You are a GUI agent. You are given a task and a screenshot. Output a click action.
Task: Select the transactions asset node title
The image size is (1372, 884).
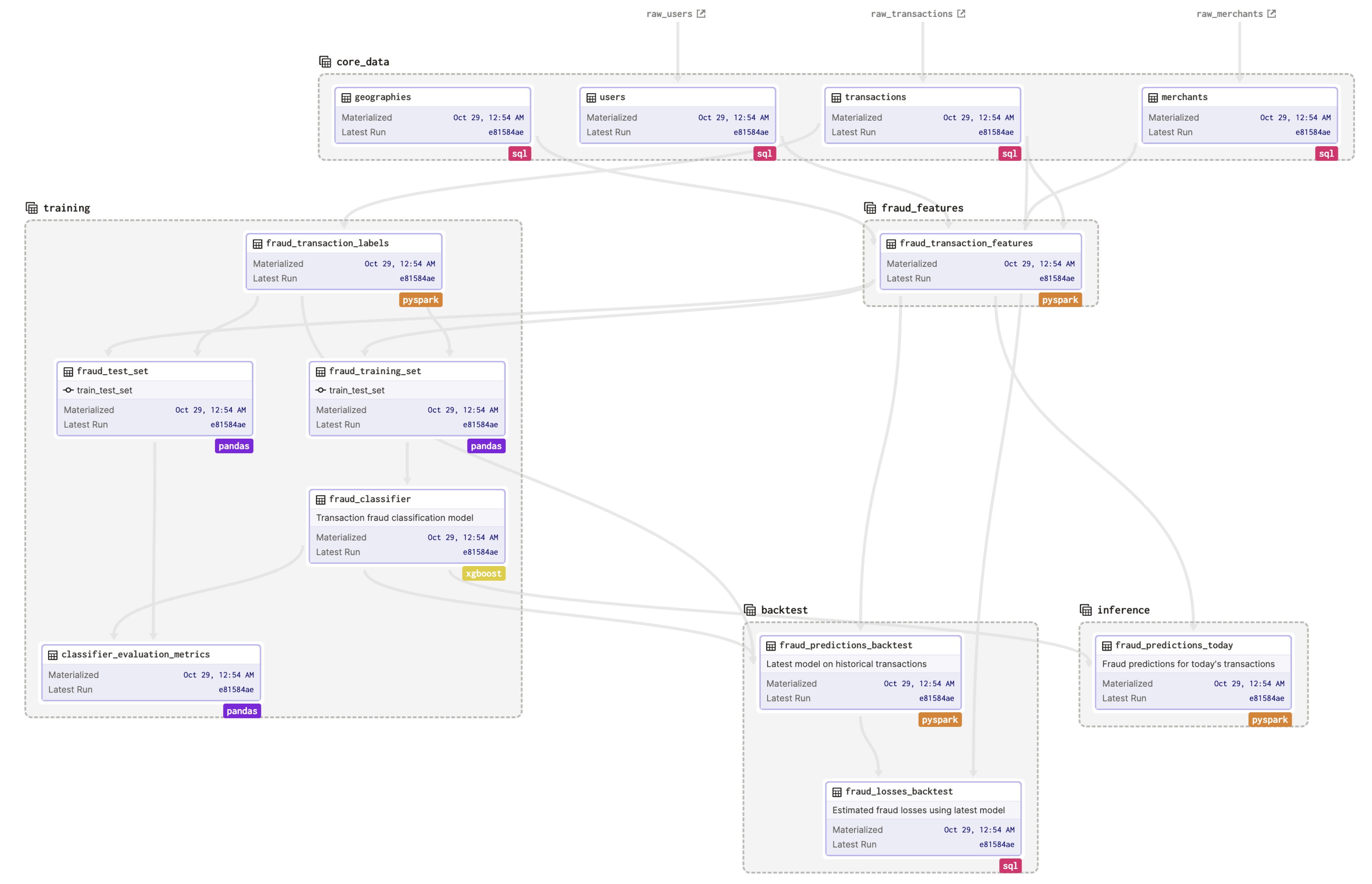tap(875, 97)
